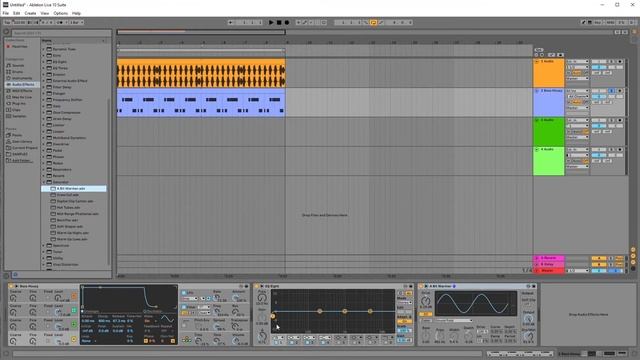Open the Clips browser category

point(16,110)
